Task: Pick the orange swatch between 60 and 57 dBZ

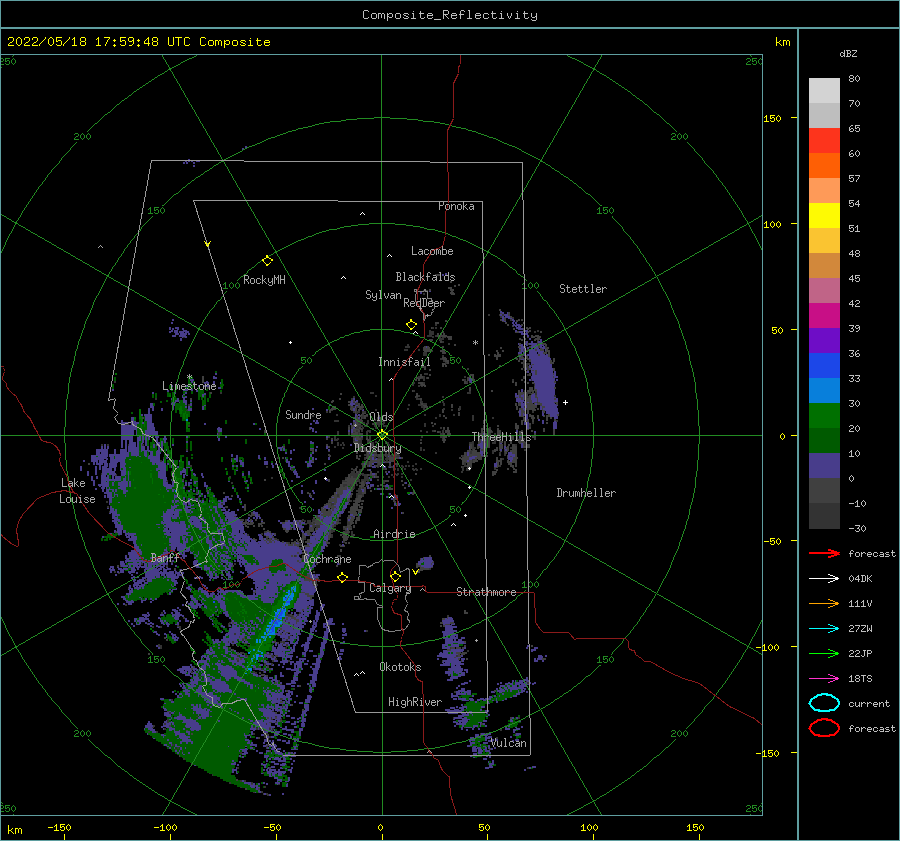Action: pyautogui.click(x=824, y=166)
